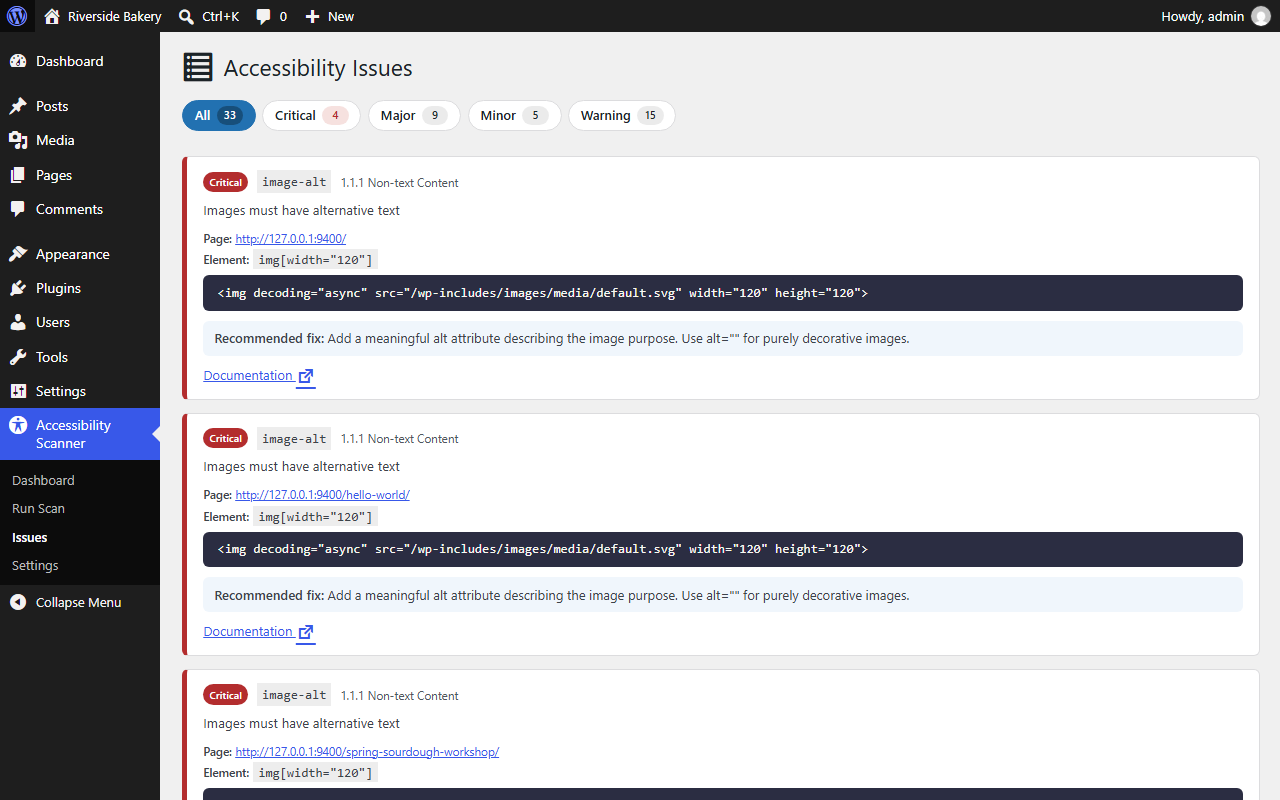The width and height of the screenshot is (1280, 800).
Task: Click external link icon on first Documentation
Action: click(x=306, y=377)
